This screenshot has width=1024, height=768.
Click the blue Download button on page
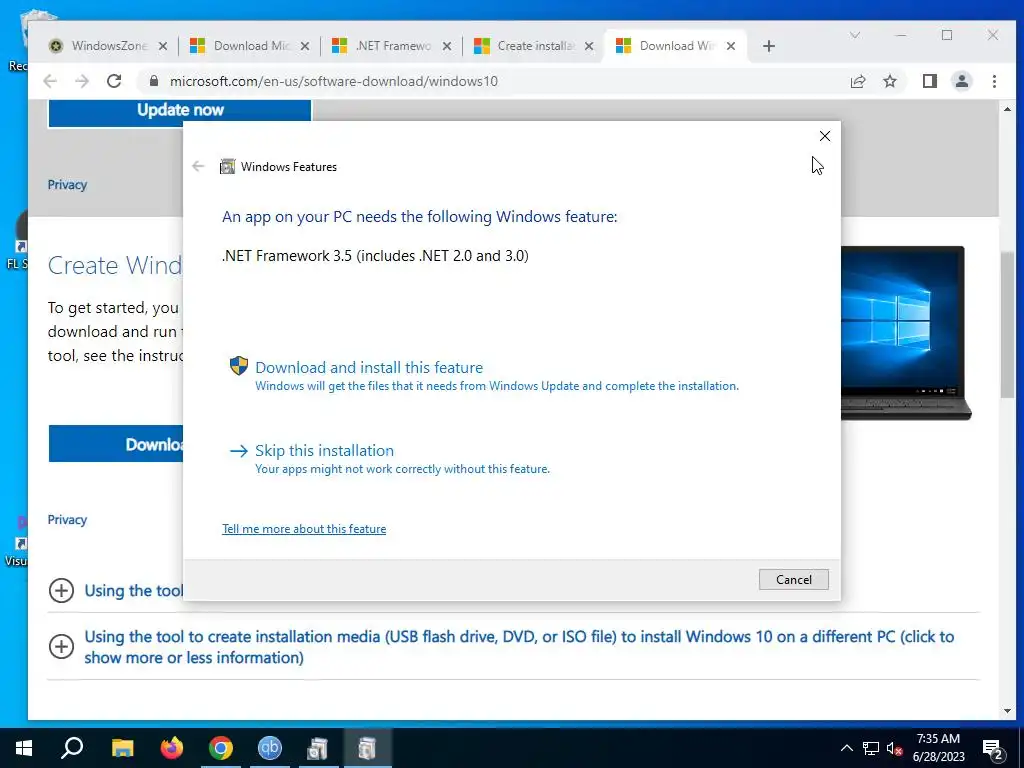116,444
